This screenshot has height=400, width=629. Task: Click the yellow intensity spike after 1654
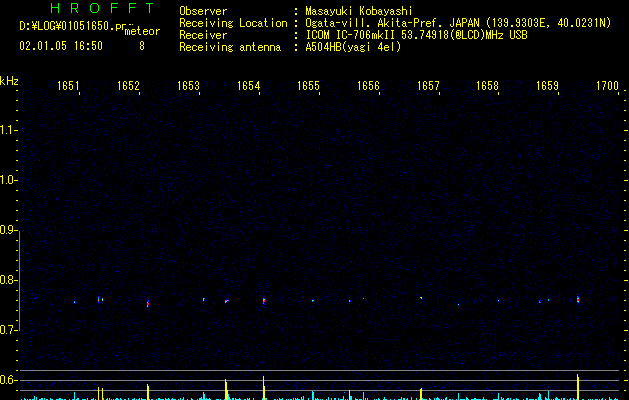pos(264,388)
